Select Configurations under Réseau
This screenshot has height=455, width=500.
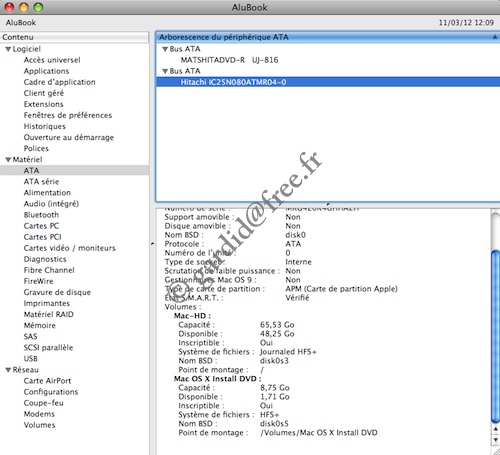(51, 392)
